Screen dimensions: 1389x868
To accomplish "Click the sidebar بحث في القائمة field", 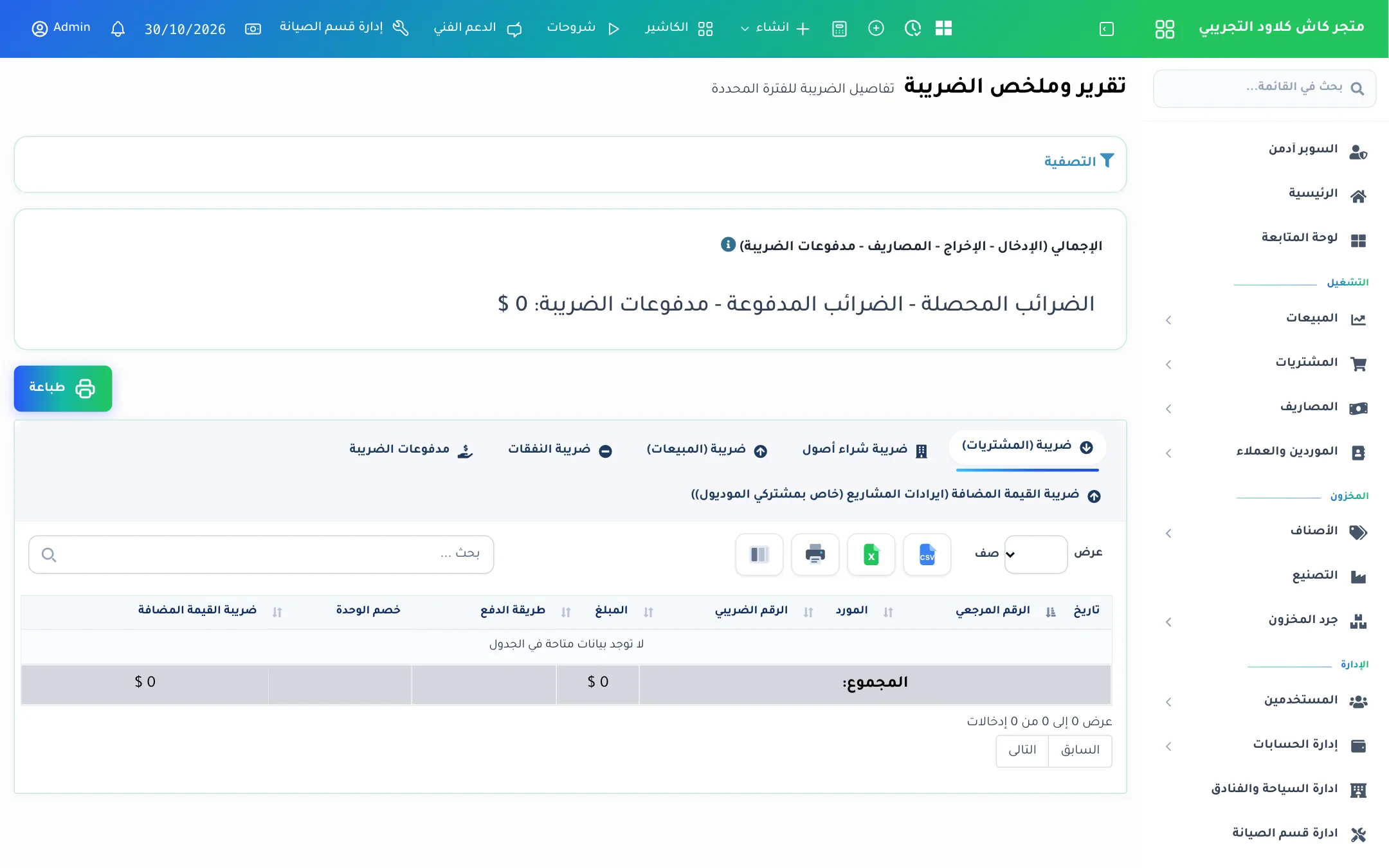I will (x=1264, y=88).
